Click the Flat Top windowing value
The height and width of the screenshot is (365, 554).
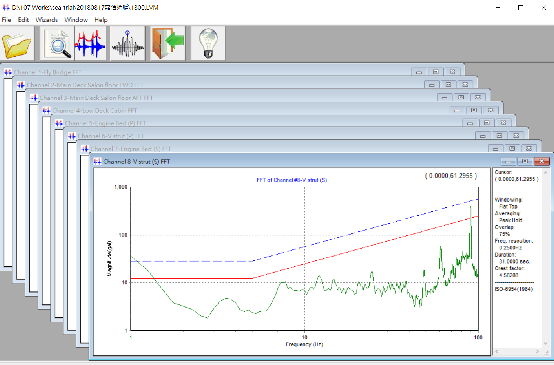point(508,206)
